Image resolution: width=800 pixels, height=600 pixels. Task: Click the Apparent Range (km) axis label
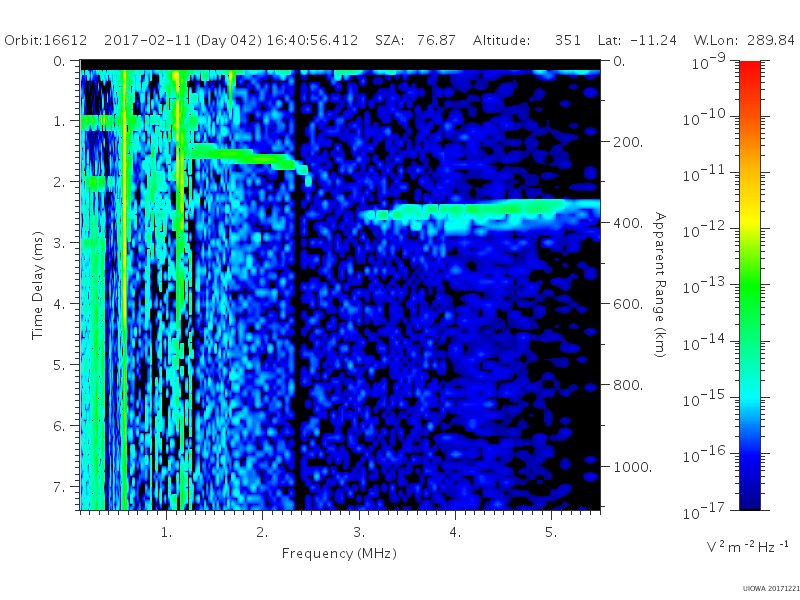tap(660, 285)
